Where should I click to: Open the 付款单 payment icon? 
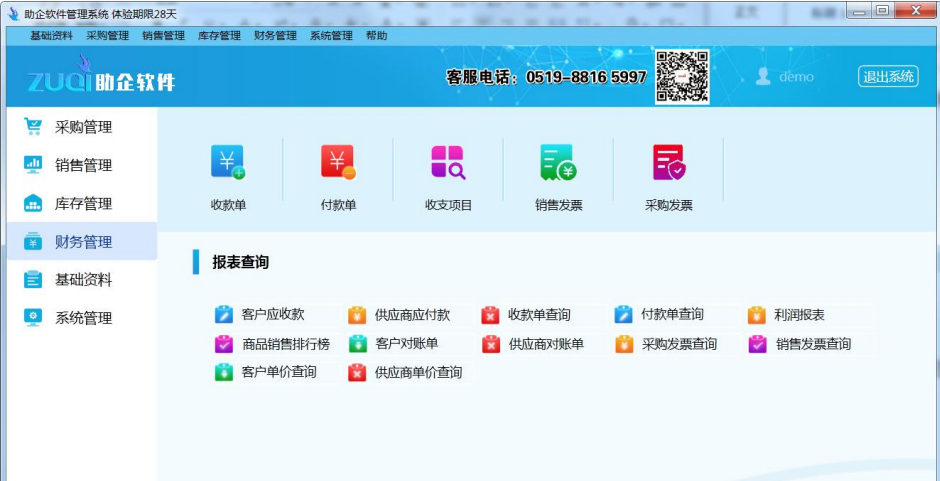(338, 163)
